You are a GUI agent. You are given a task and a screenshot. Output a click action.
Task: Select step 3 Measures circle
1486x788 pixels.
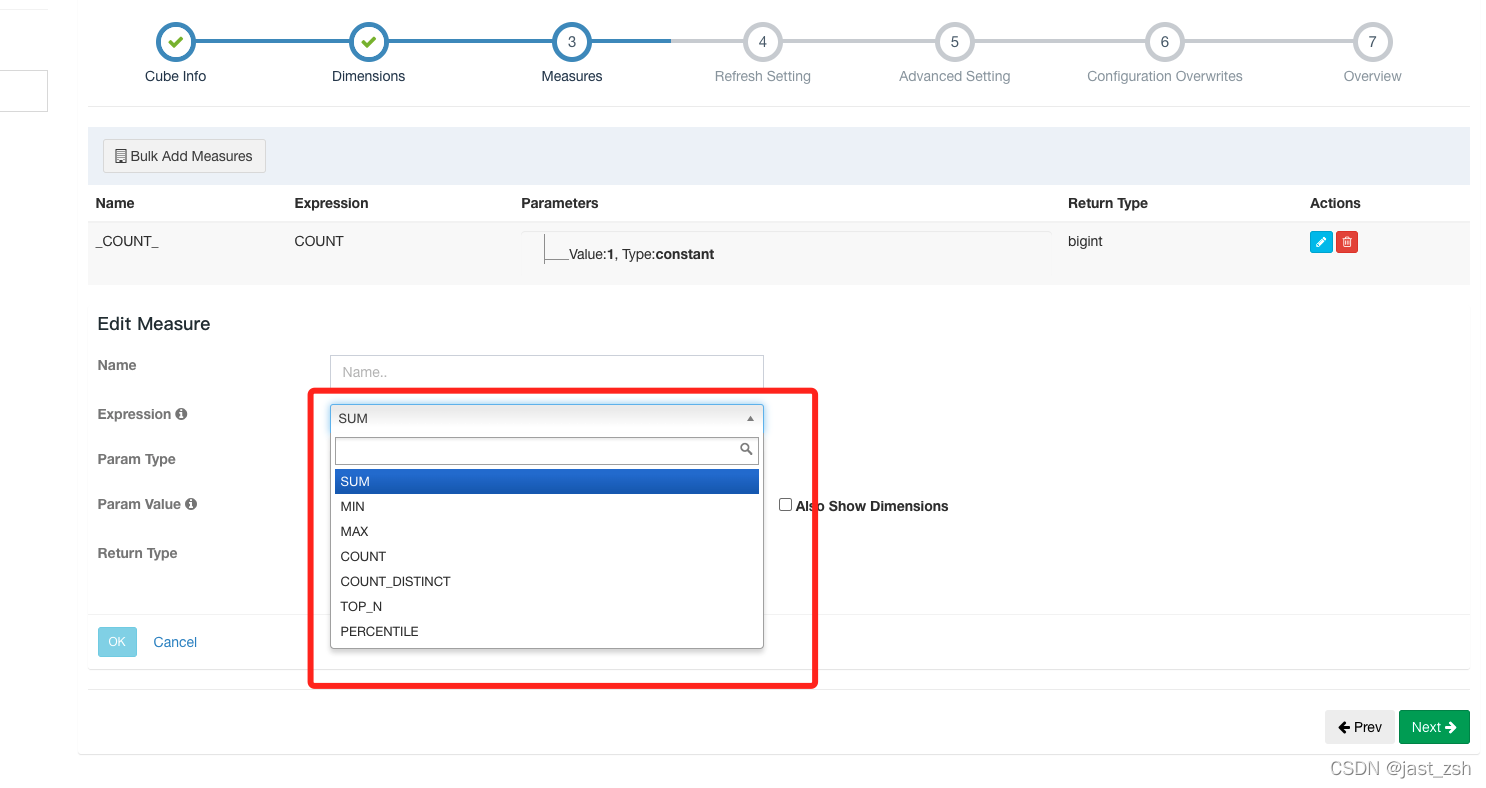572,42
